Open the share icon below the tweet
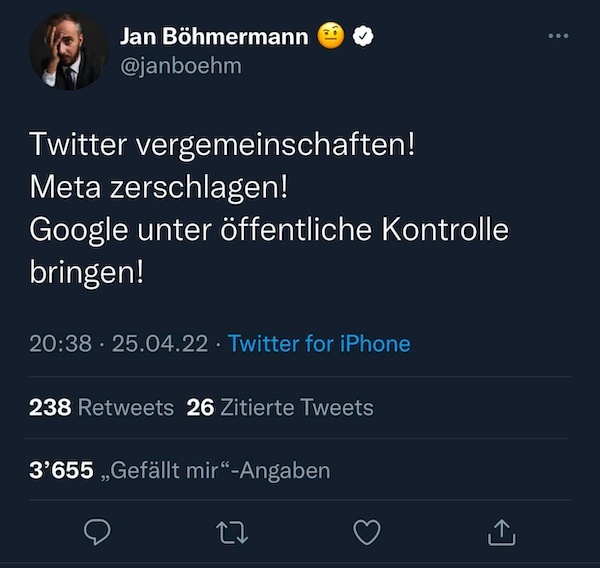This screenshot has height=568, width=600. (x=502, y=533)
